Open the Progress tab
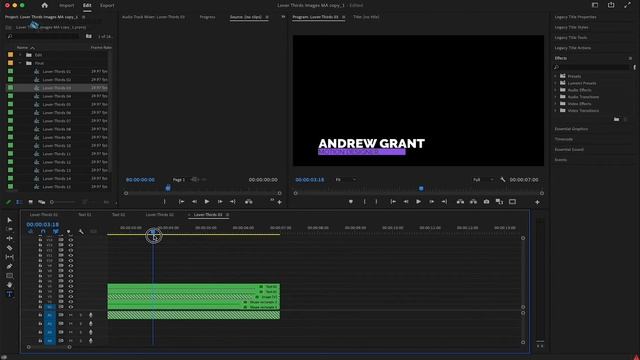This screenshot has height=360, width=640. [207, 17]
